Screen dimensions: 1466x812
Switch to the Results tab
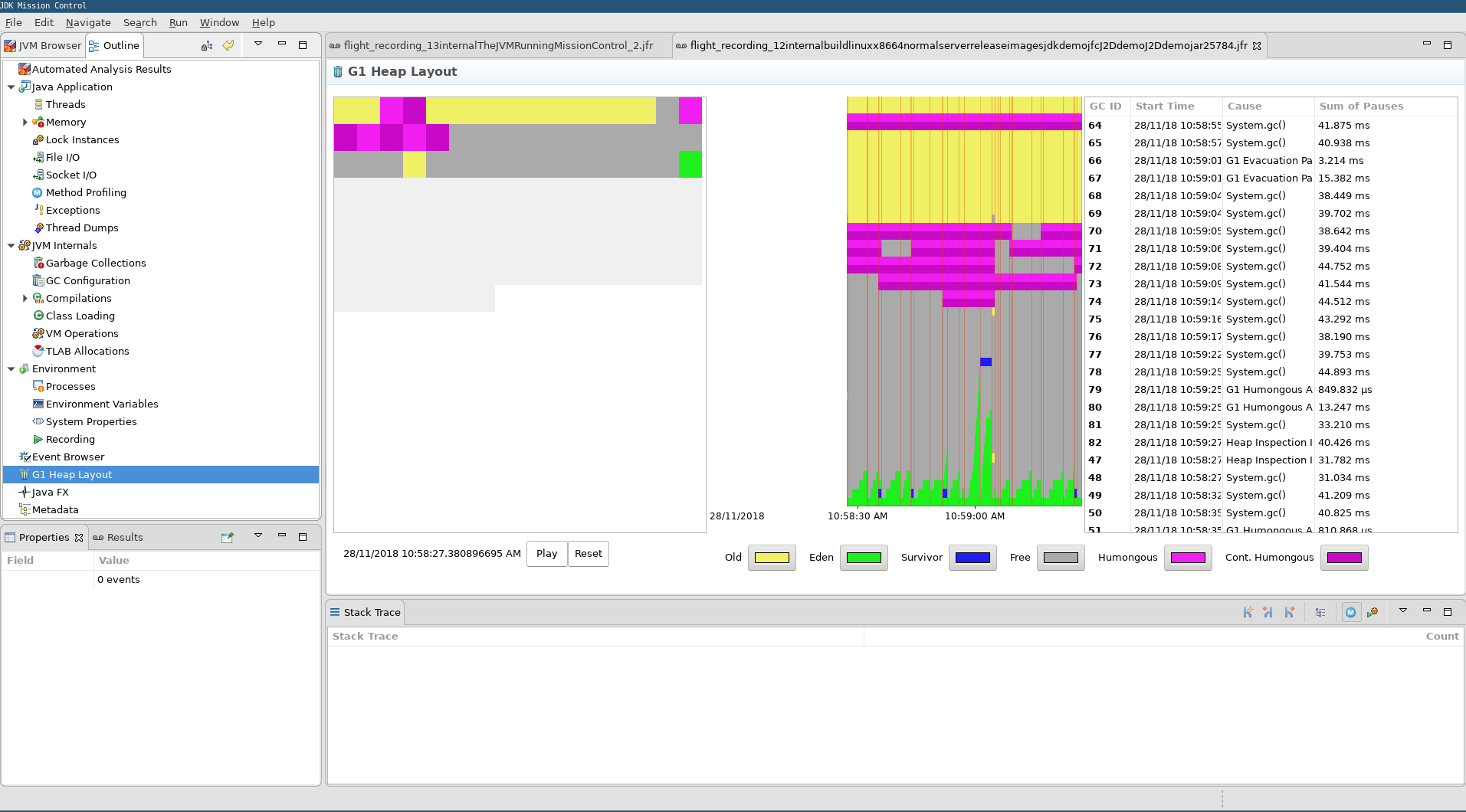coord(118,537)
